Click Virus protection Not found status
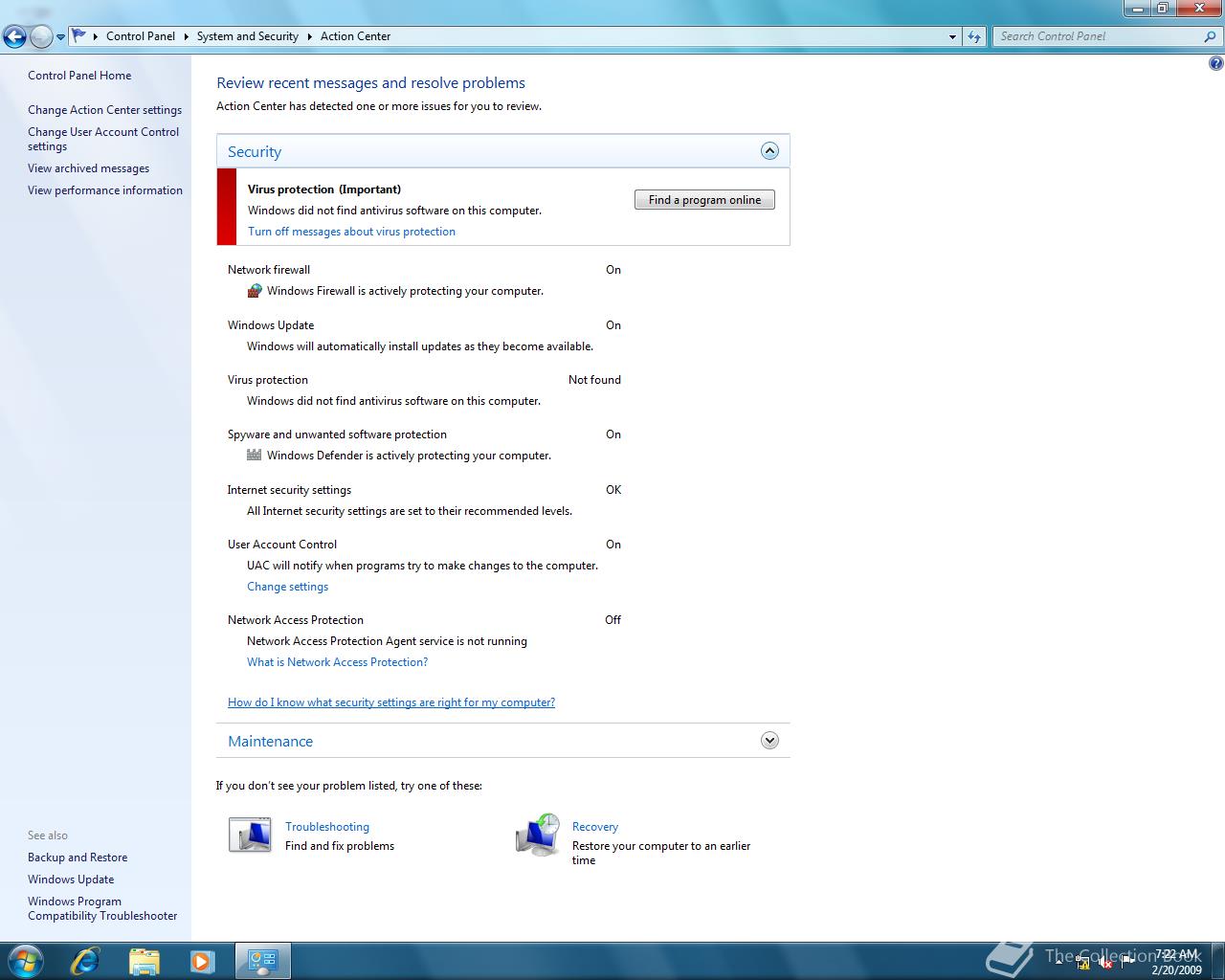This screenshot has height=980, width=1225. click(594, 380)
